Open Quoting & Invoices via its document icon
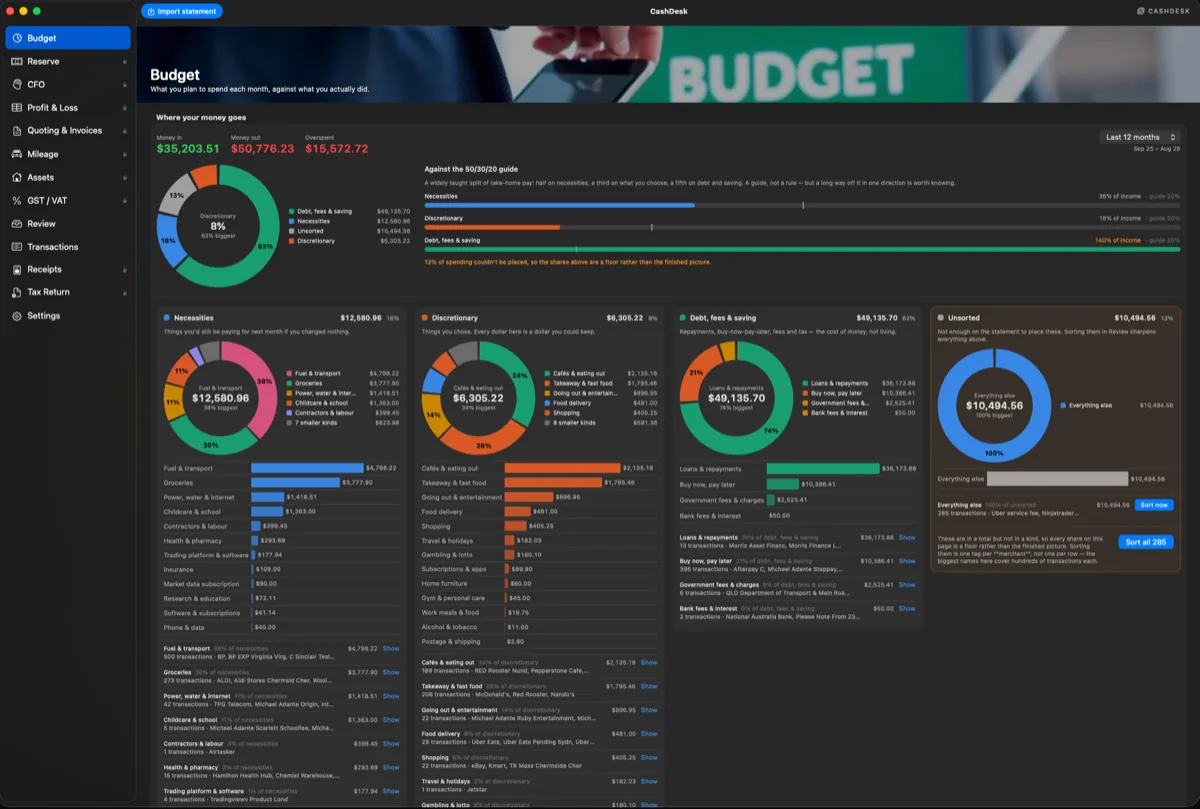This screenshot has width=1200, height=809. [17, 130]
